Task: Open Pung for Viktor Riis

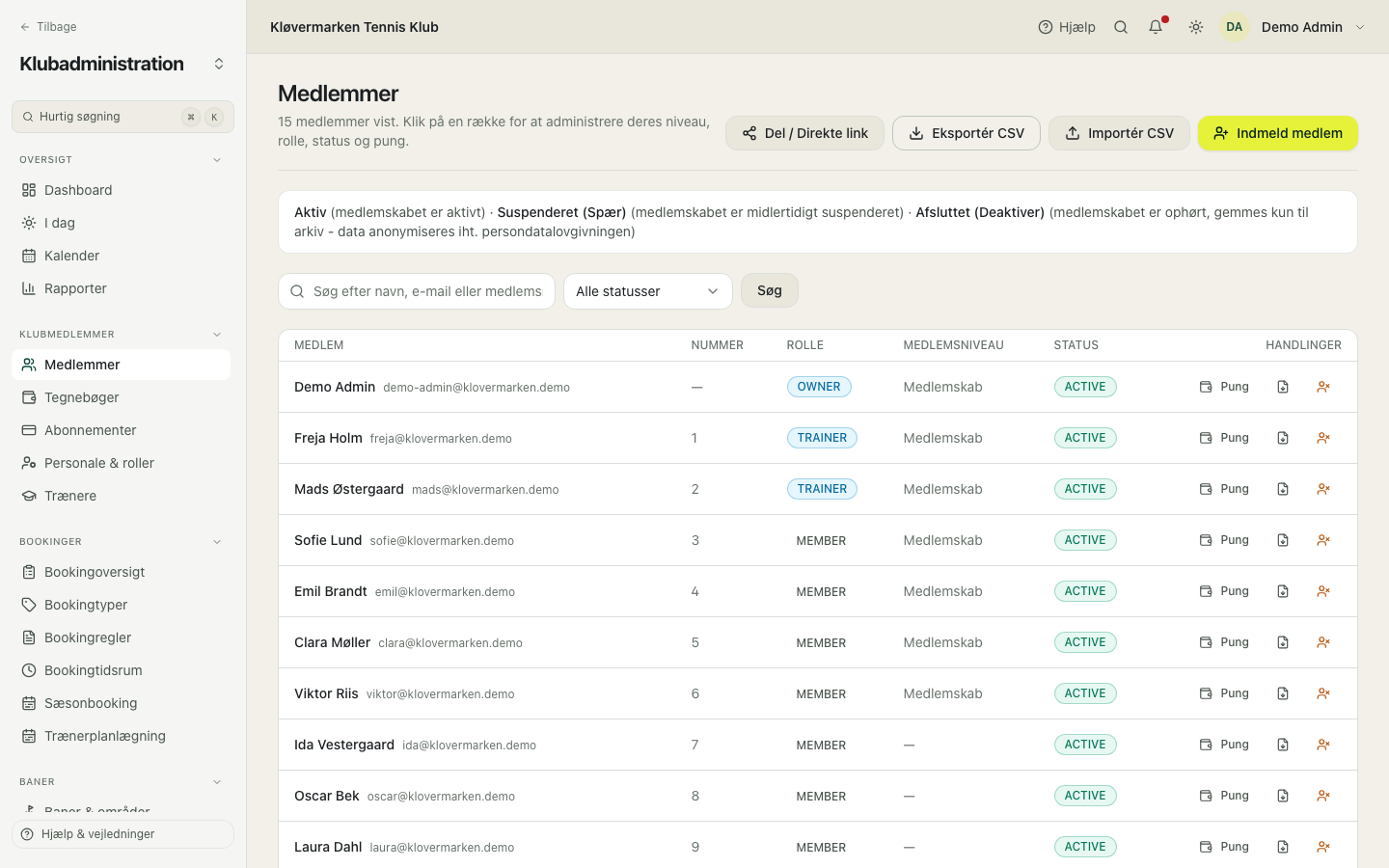Action: (x=1224, y=693)
